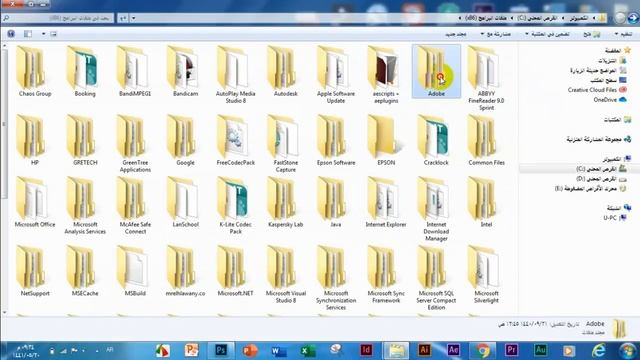Viewport: 640px width, 360px height.
Task: Select DVD drive (E:) in navigation pane
Action: pyautogui.click(x=591, y=189)
